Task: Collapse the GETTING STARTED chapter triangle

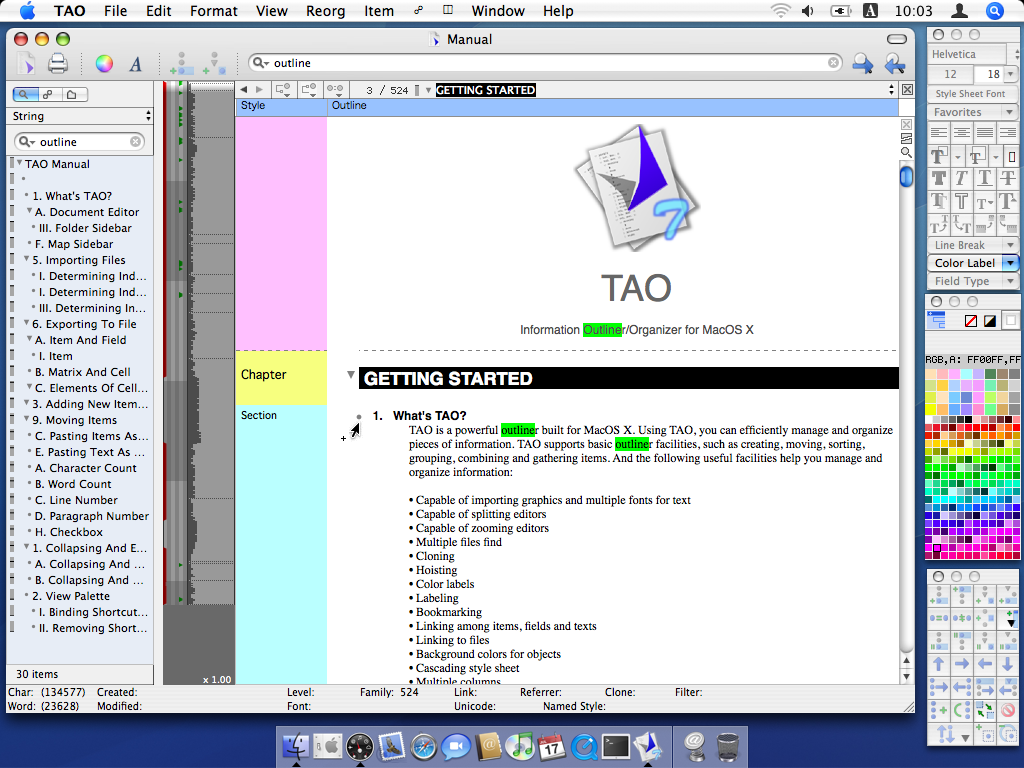Action: [x=351, y=376]
